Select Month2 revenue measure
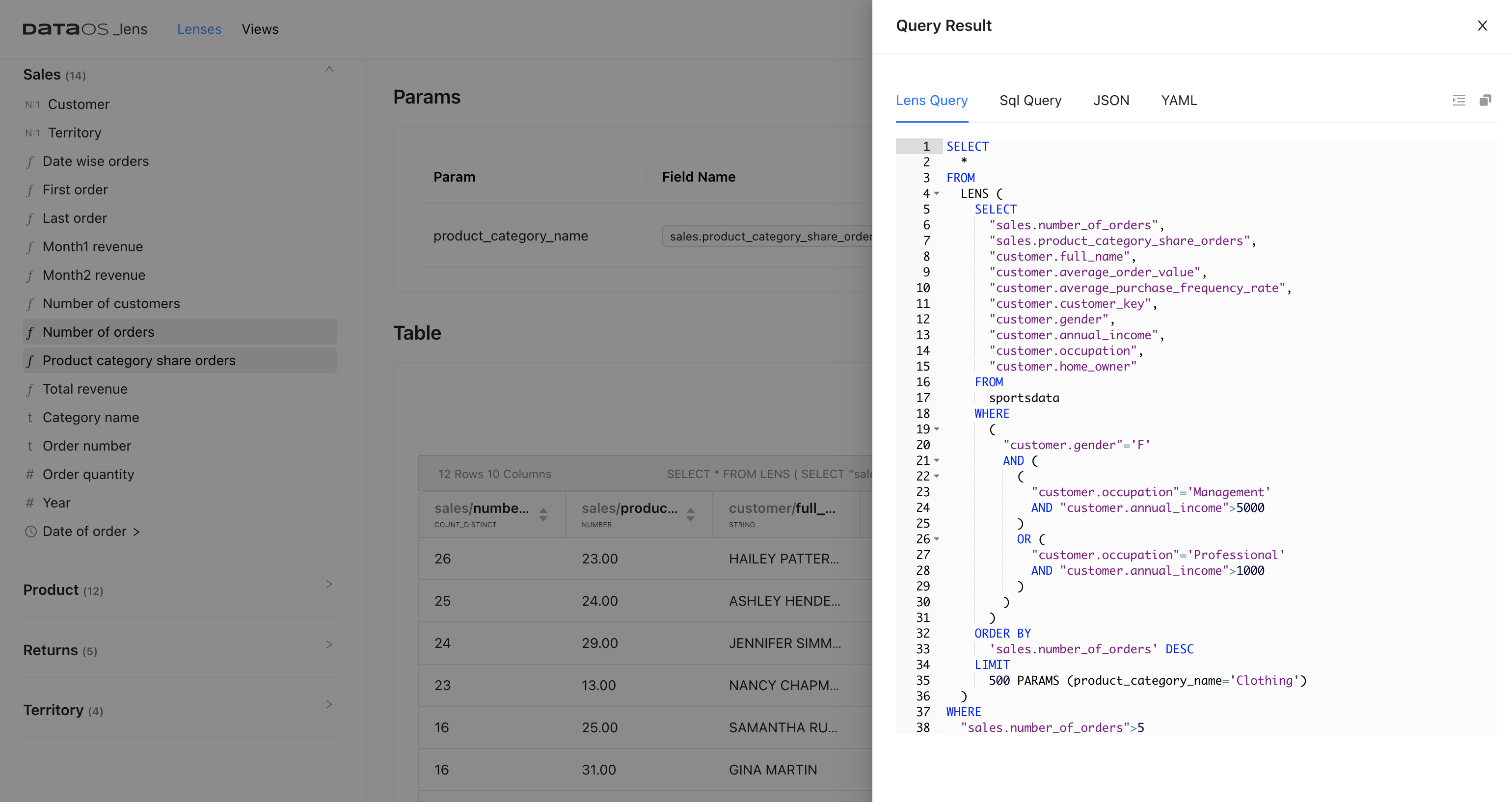Viewport: 1512px width, 802px height. tap(180, 275)
